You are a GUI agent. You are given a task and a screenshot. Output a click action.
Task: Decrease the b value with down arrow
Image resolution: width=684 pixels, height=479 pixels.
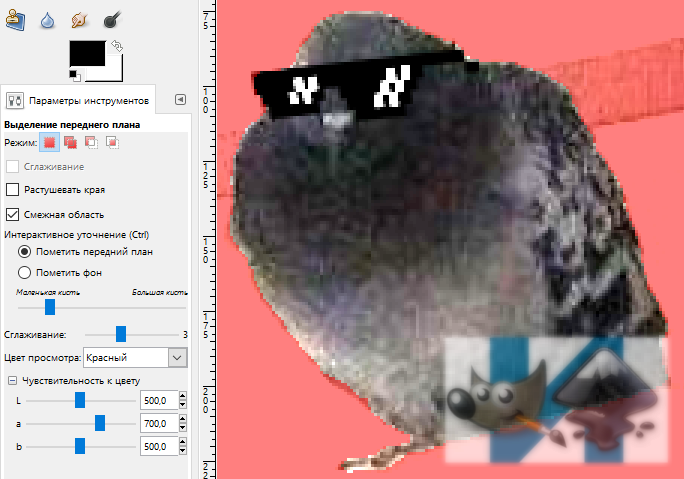183,451
